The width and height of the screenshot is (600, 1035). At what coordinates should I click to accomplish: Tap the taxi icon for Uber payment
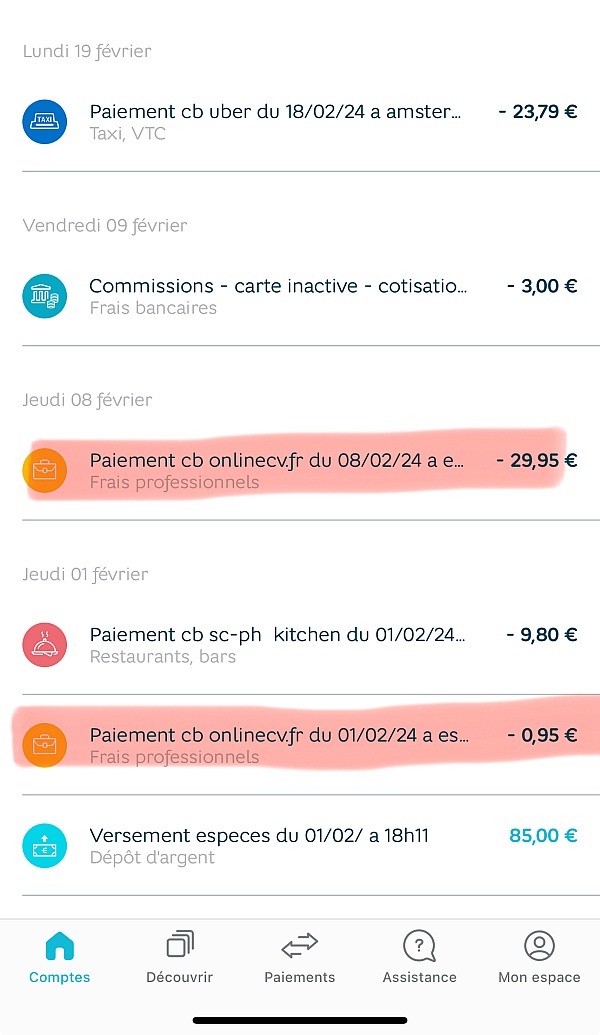coord(45,122)
